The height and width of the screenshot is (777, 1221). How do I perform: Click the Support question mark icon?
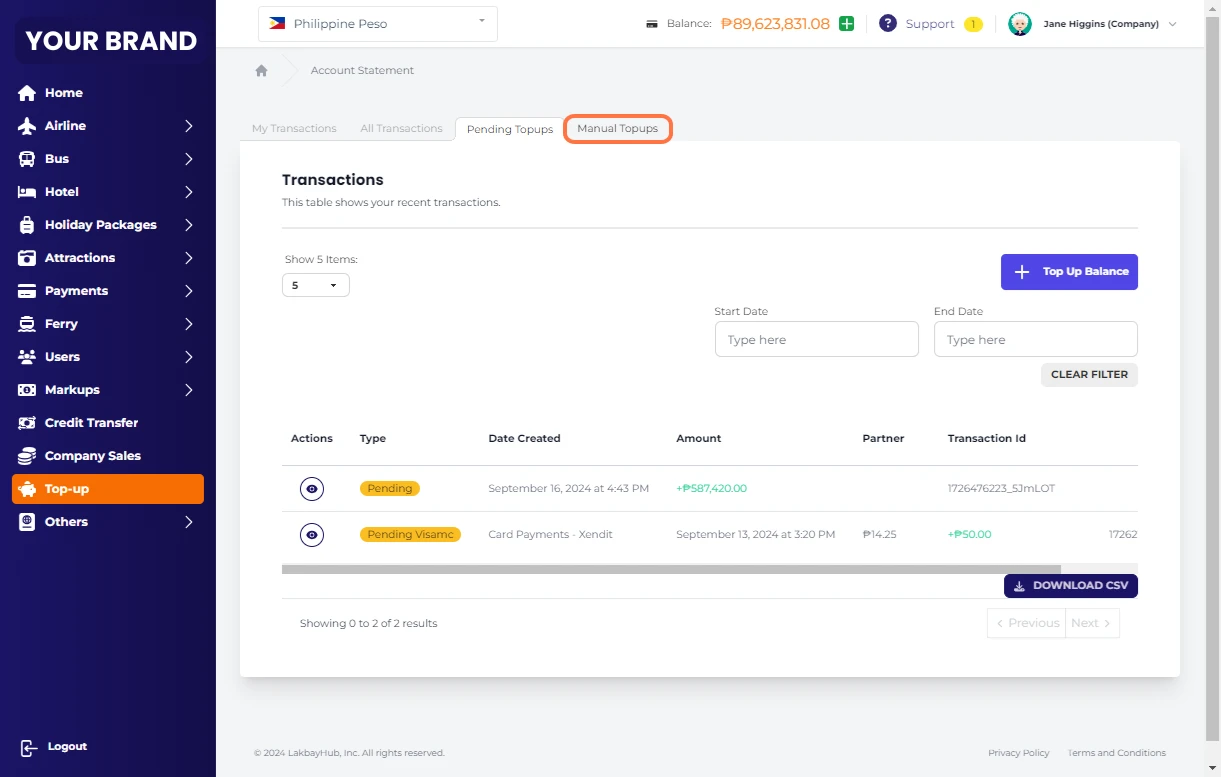[887, 24]
